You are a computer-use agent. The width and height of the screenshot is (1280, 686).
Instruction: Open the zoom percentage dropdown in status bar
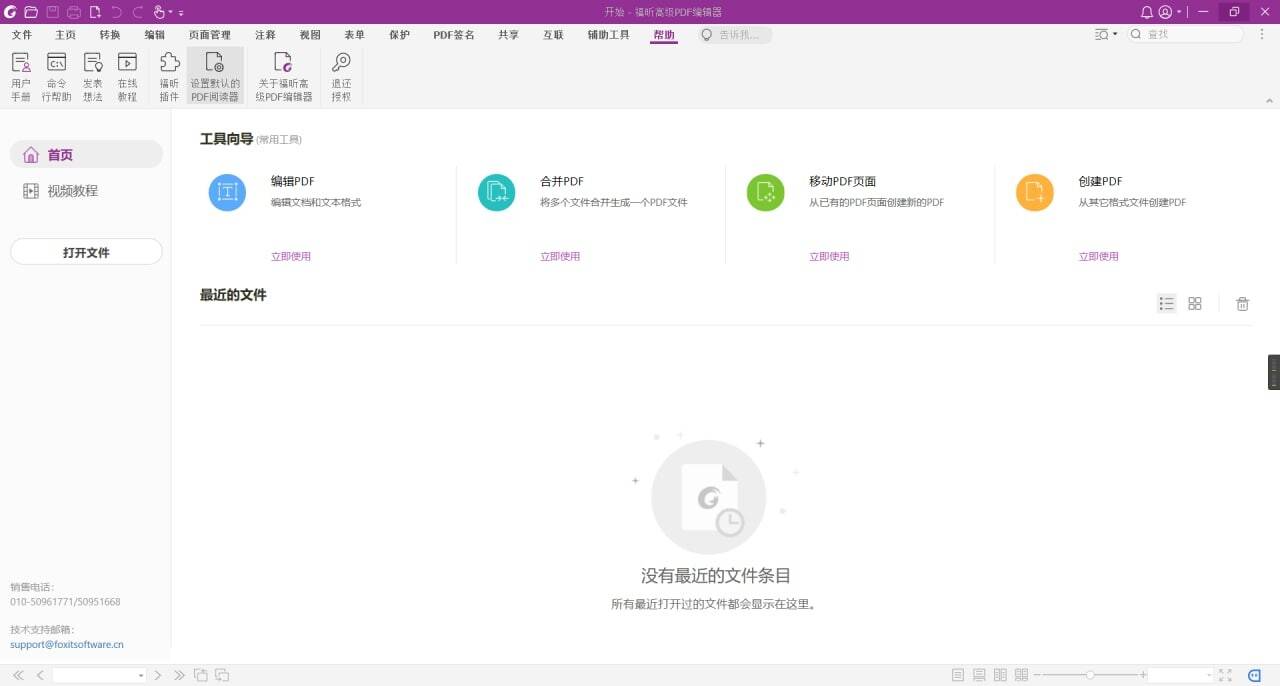[x=1209, y=676]
